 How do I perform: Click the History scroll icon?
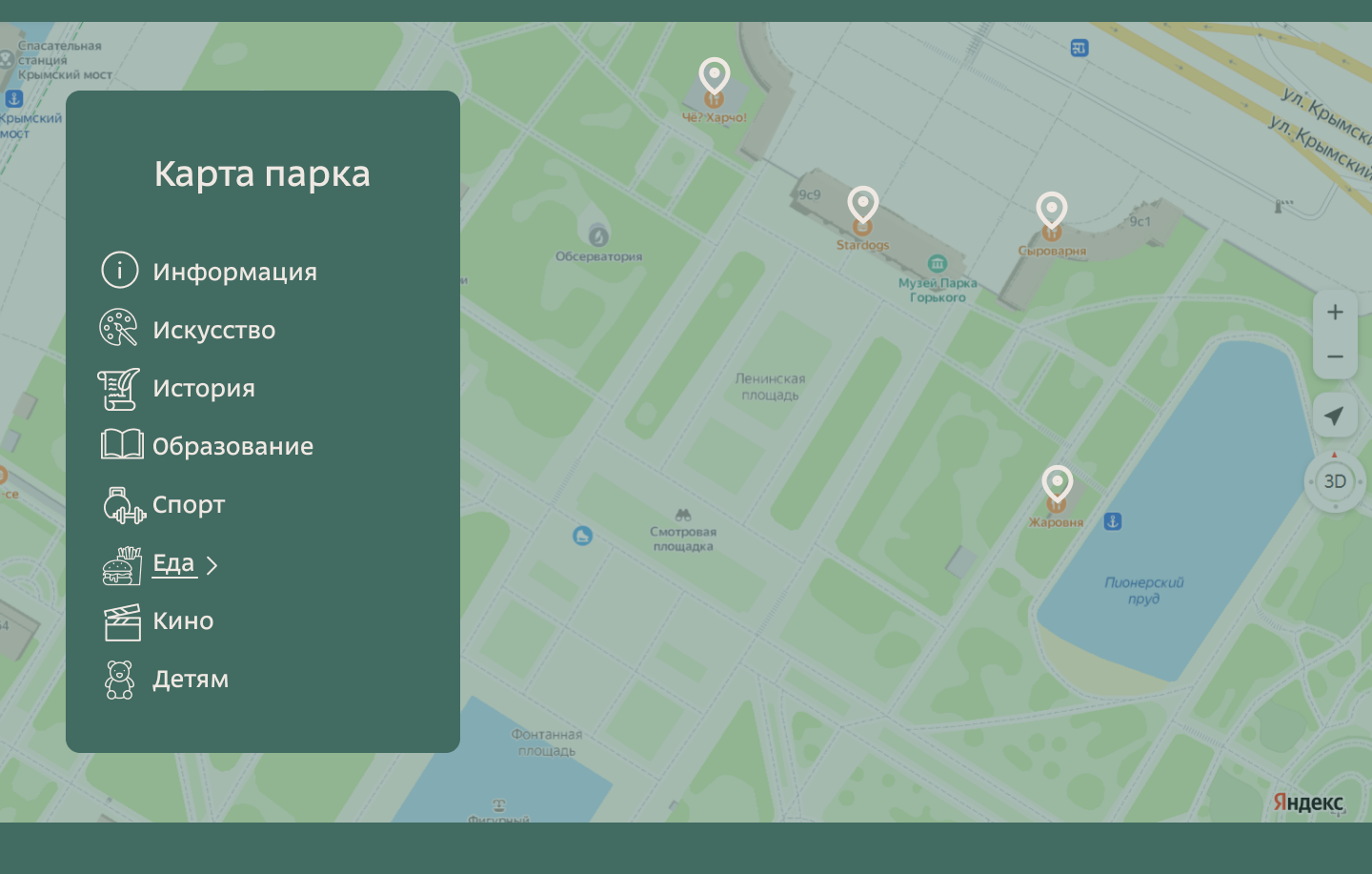[119, 389]
